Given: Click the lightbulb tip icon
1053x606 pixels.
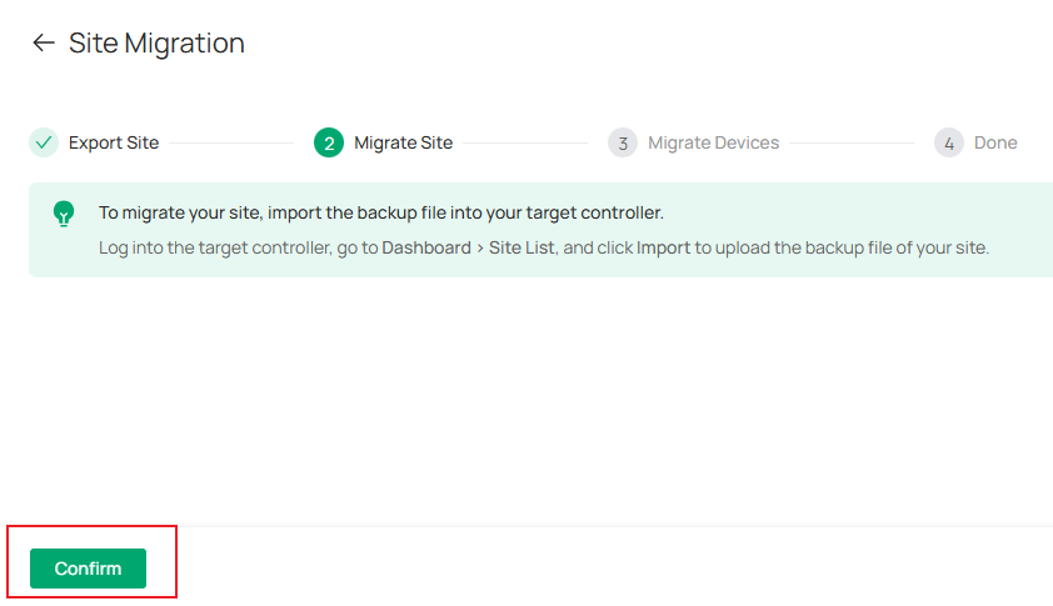Looking at the screenshot, I should point(64,214).
